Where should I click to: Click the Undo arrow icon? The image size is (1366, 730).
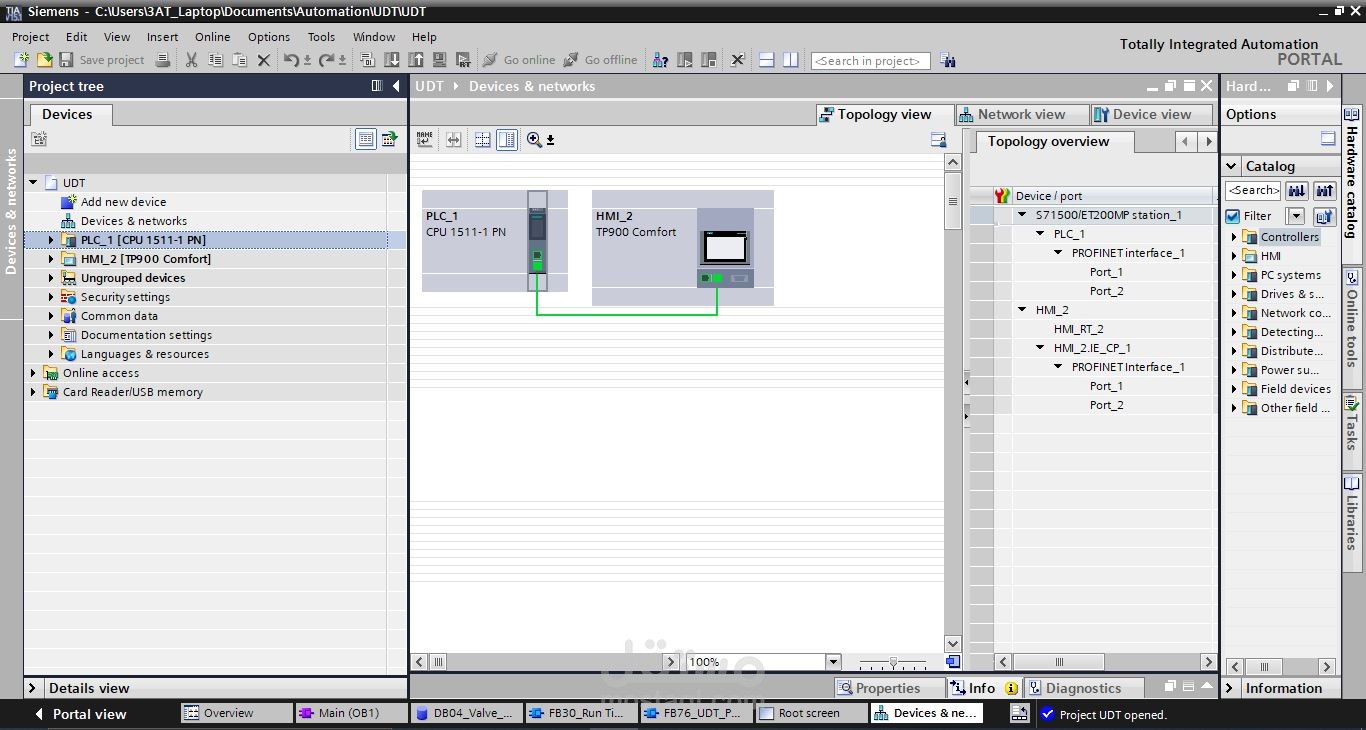point(291,60)
